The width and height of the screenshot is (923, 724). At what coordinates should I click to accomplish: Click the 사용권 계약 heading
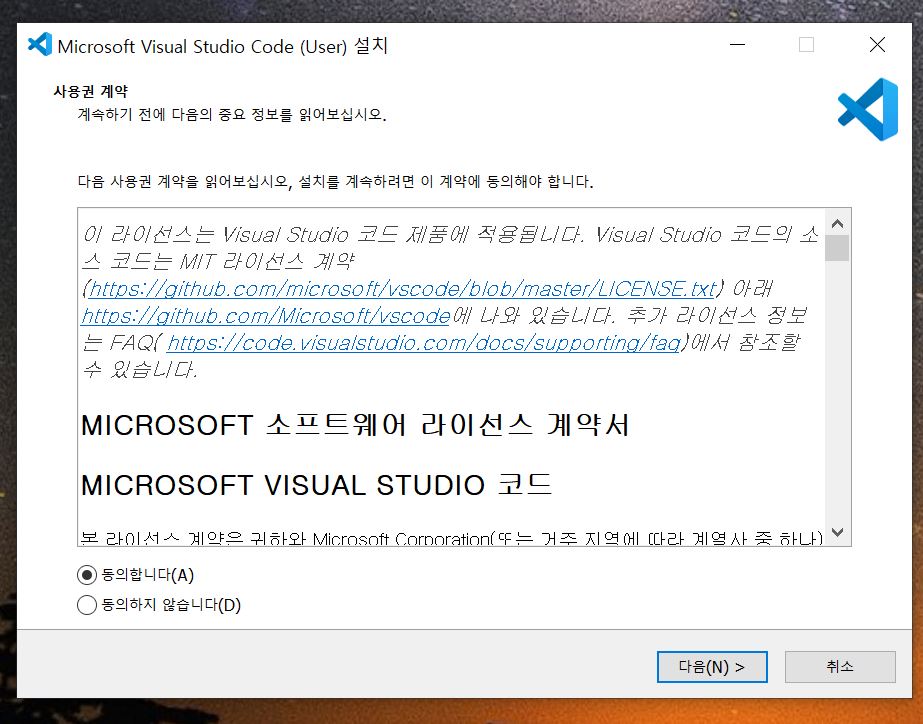(90, 91)
